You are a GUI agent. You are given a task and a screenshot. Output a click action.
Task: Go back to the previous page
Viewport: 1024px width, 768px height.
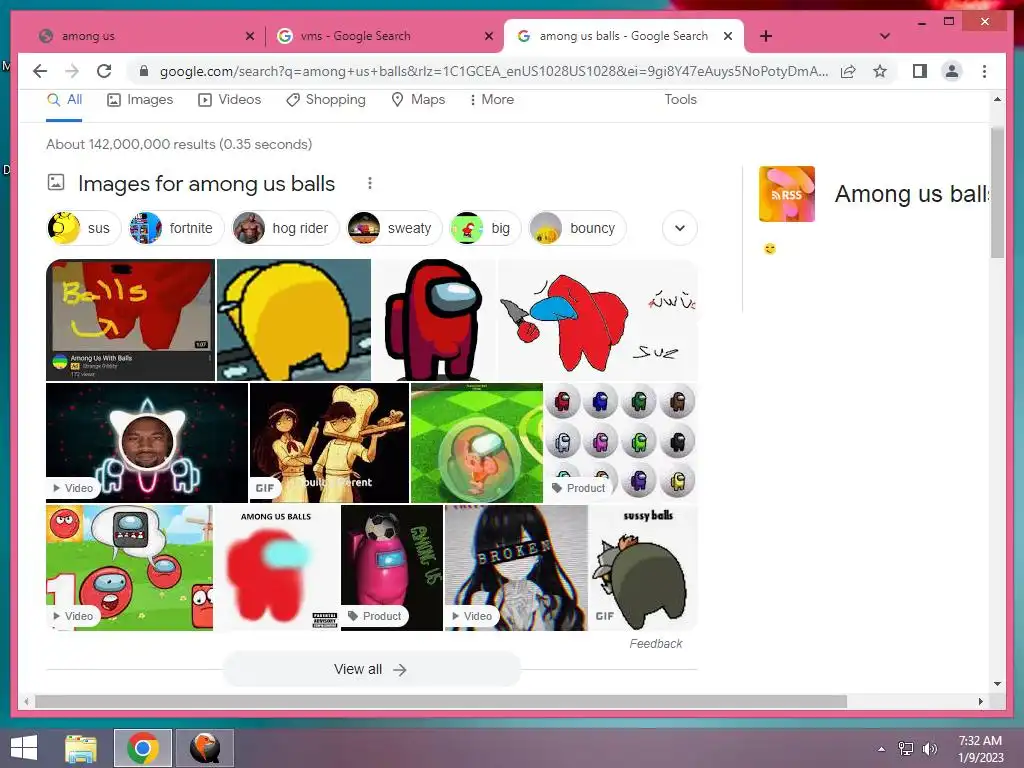click(x=40, y=71)
